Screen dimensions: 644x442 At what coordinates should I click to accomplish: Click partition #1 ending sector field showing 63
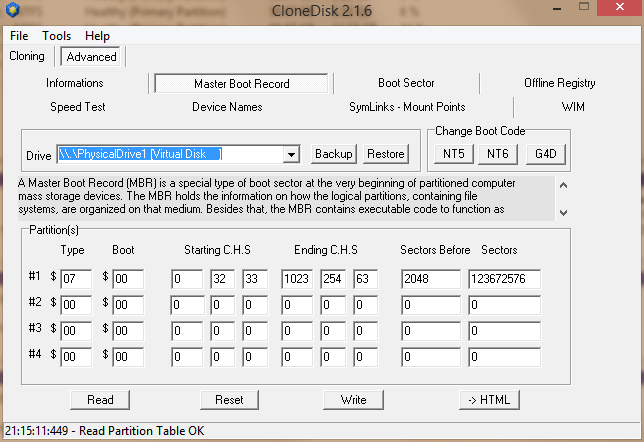click(366, 279)
